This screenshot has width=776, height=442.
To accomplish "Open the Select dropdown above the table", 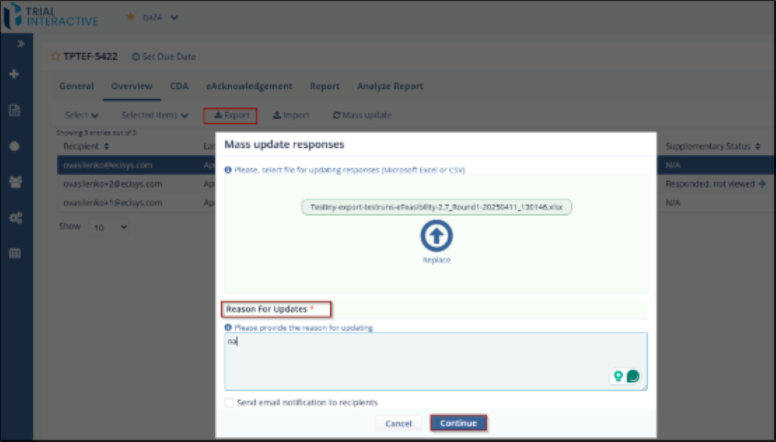I will click(x=82, y=115).
